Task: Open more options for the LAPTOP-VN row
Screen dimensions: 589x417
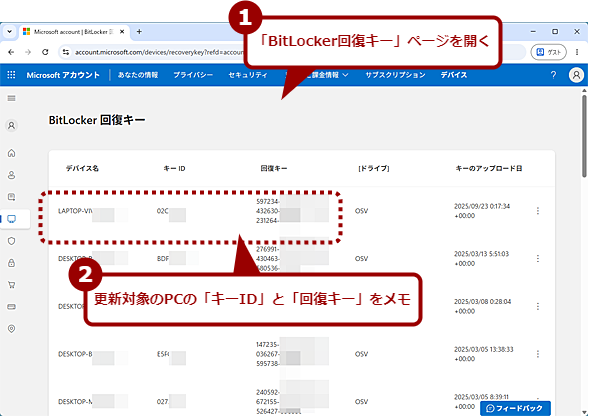Action: point(538,211)
